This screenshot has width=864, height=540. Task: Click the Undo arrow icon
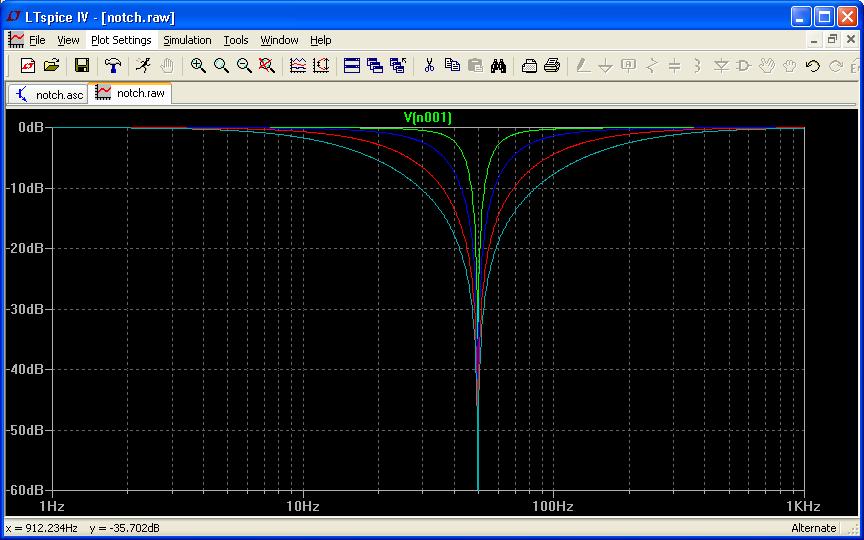(x=813, y=66)
